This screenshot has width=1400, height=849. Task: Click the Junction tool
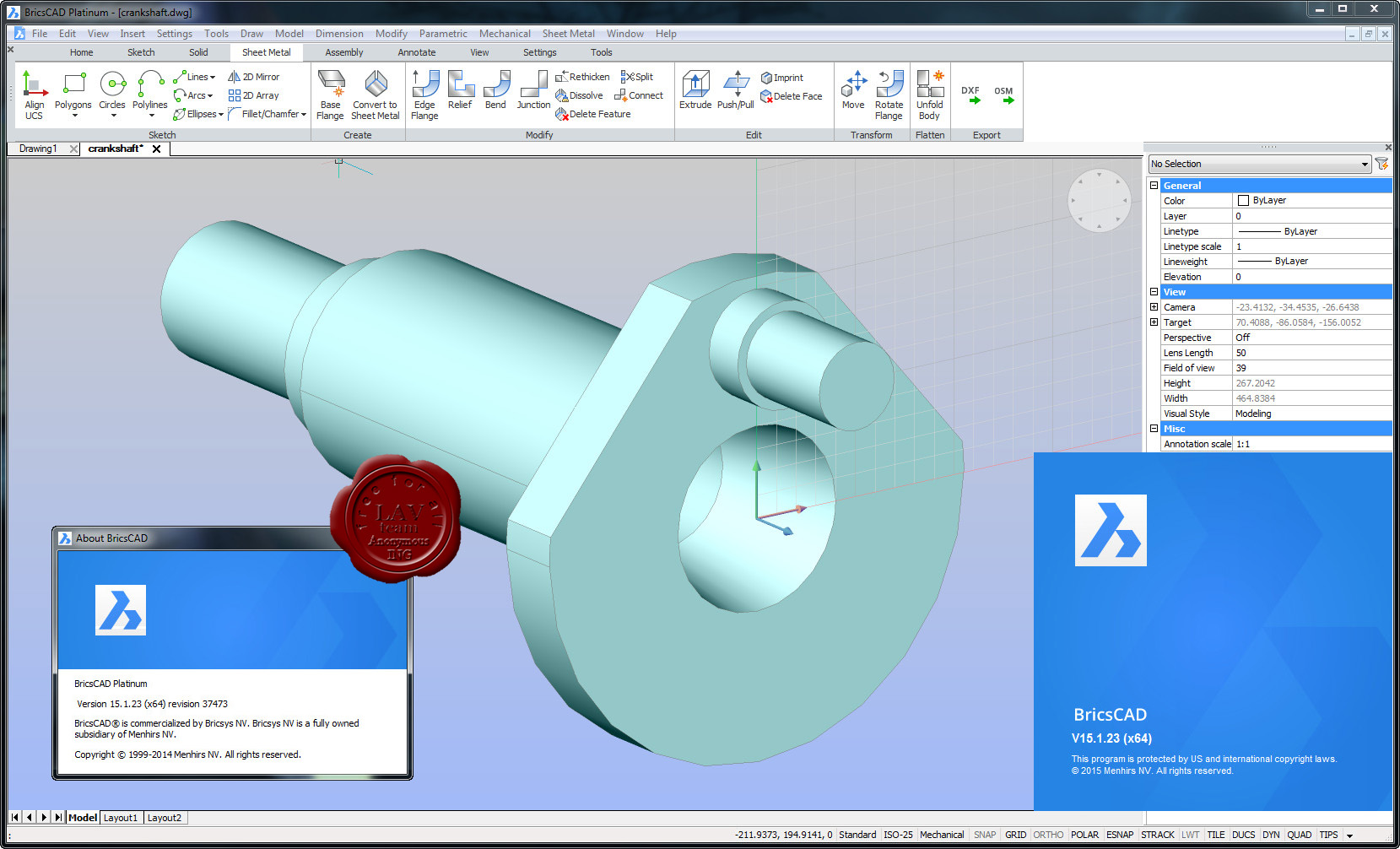click(x=533, y=89)
